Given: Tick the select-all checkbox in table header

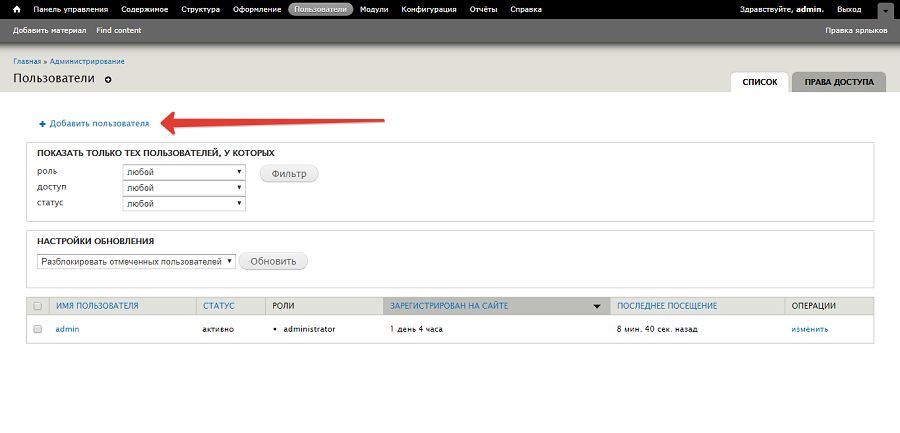Looking at the screenshot, I should tap(38, 307).
